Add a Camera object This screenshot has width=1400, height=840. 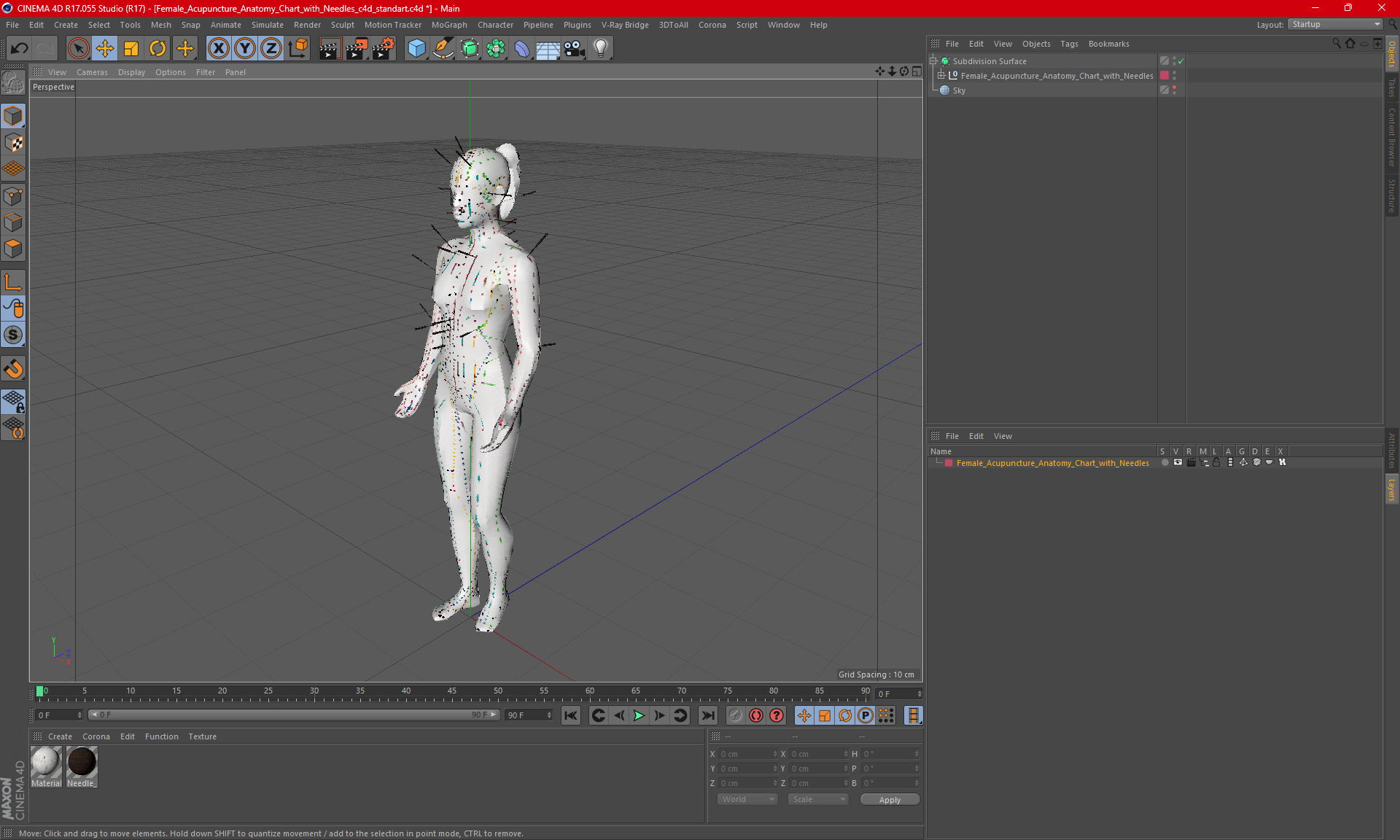[x=575, y=49]
